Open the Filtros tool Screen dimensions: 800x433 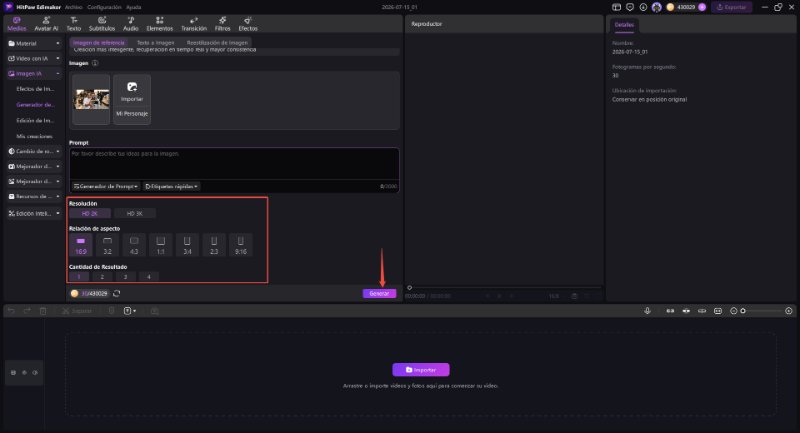222,23
